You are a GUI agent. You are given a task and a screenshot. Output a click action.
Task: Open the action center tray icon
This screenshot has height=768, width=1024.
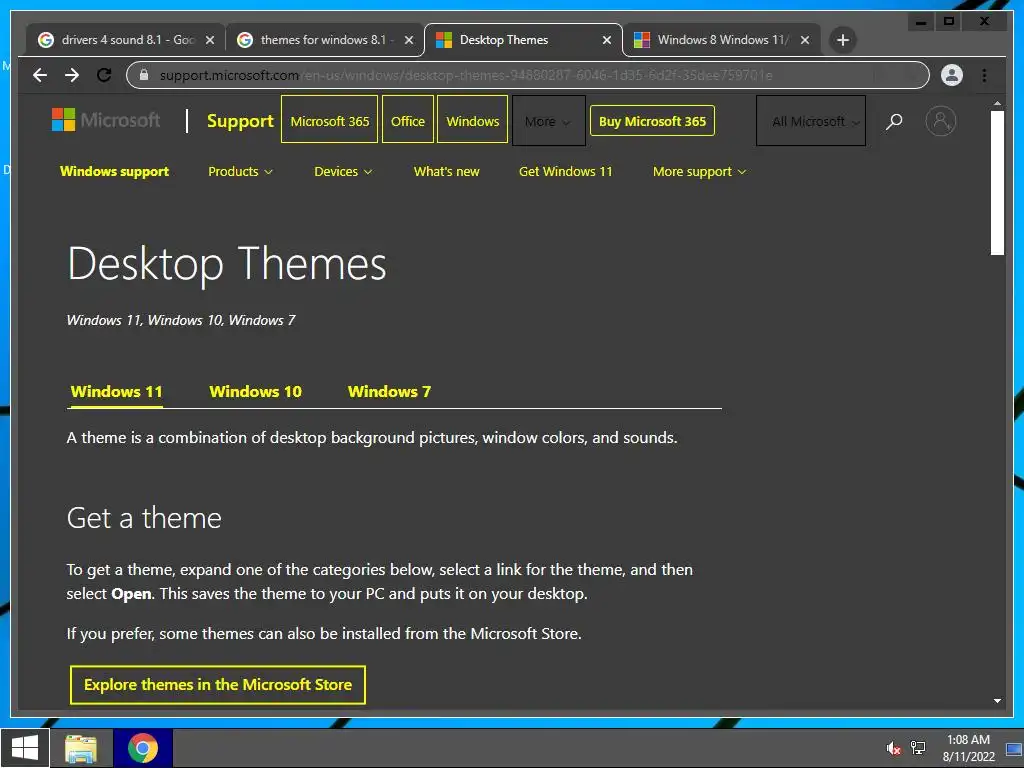click(1014, 748)
